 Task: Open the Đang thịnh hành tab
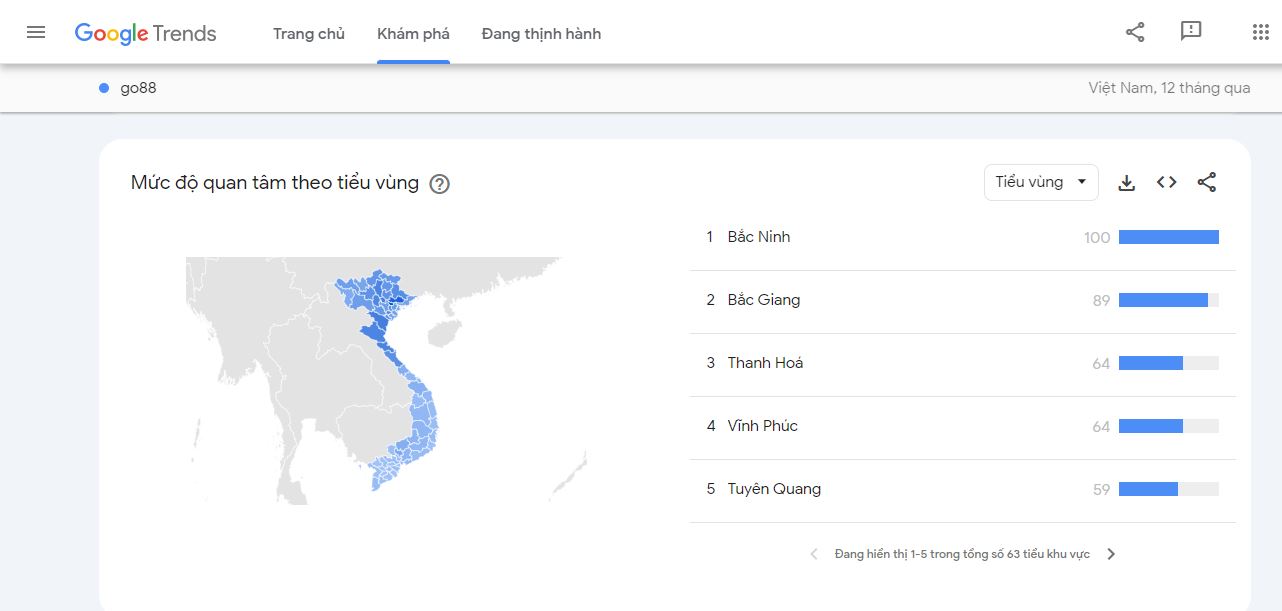point(541,34)
